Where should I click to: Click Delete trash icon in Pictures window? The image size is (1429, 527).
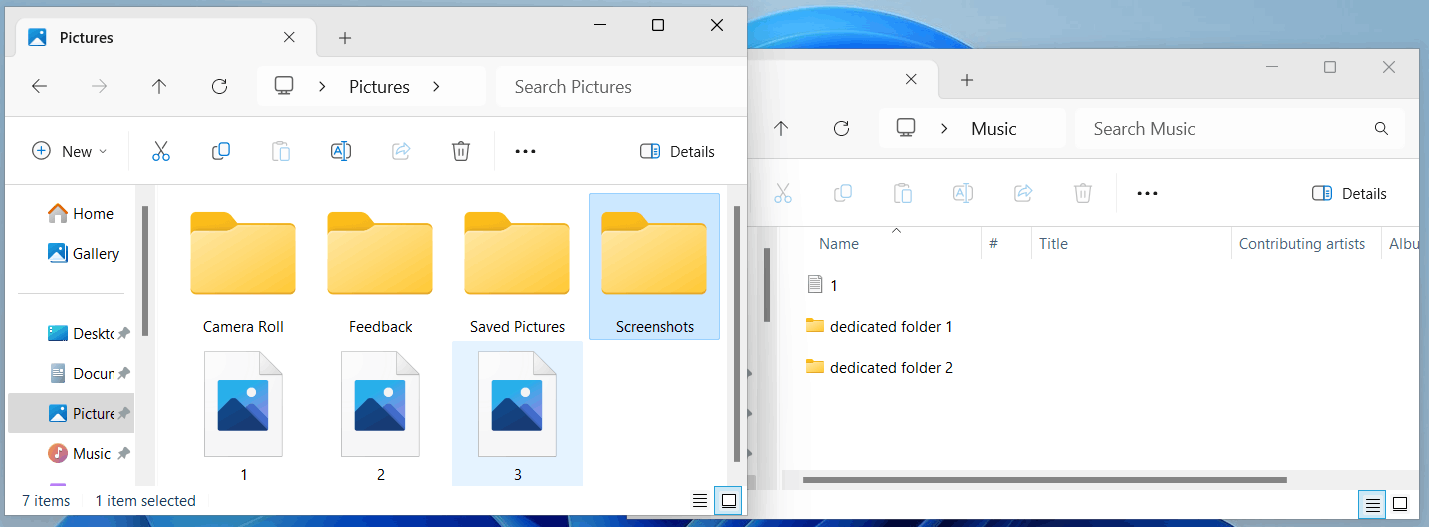pyautogui.click(x=461, y=152)
